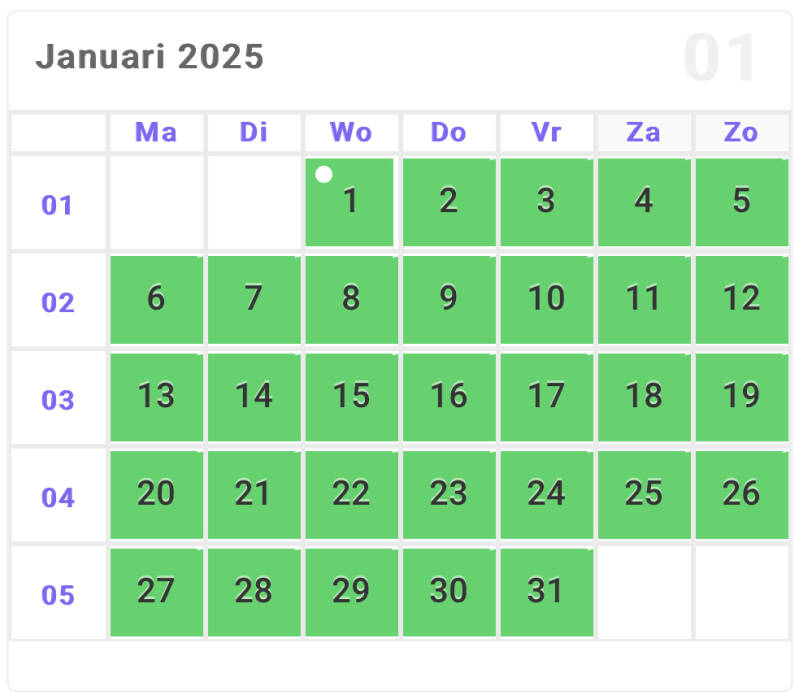The height and width of the screenshot is (699, 799).
Task: Select Saturday January 25
Action: coord(644,494)
